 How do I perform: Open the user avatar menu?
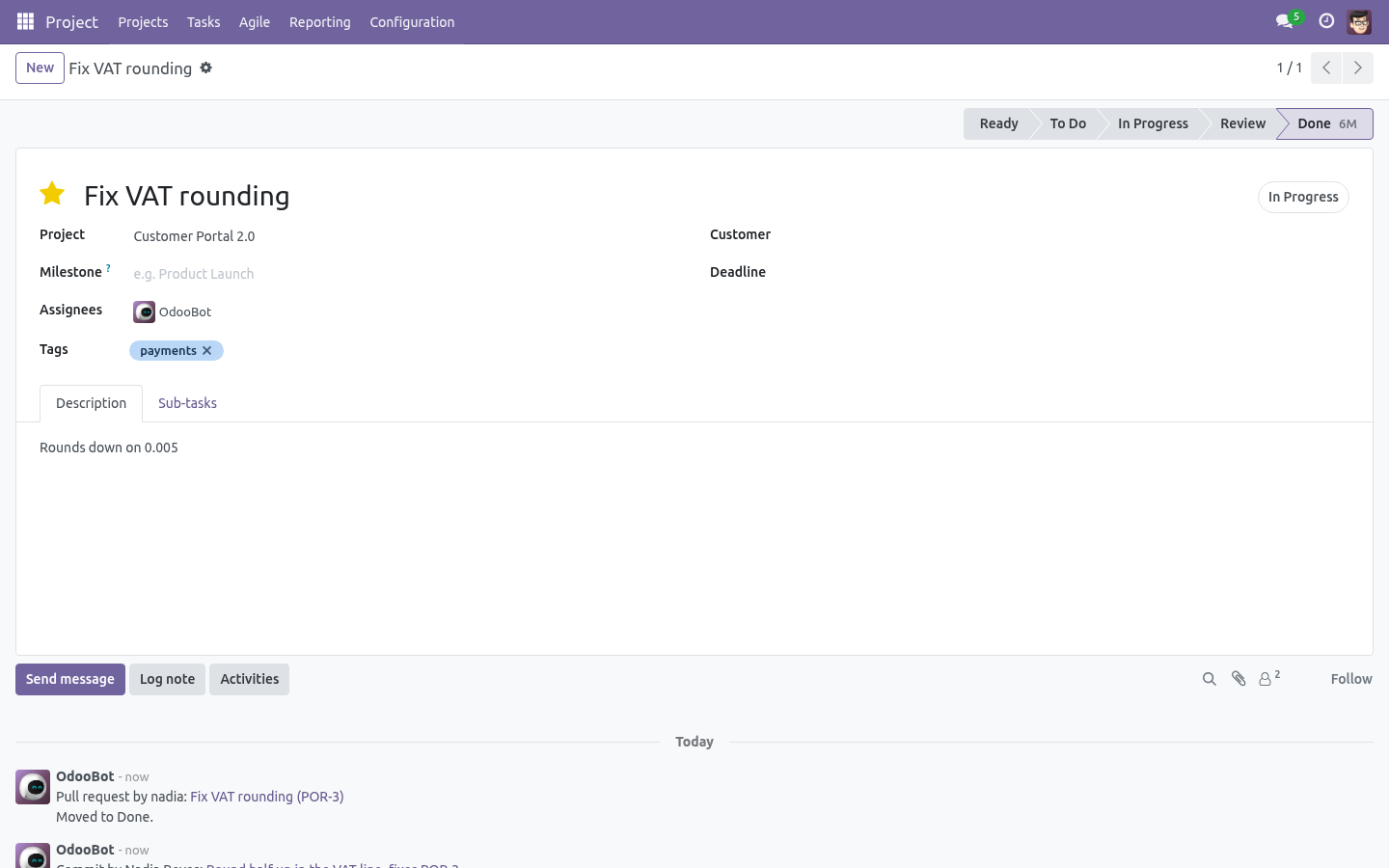[x=1359, y=21]
